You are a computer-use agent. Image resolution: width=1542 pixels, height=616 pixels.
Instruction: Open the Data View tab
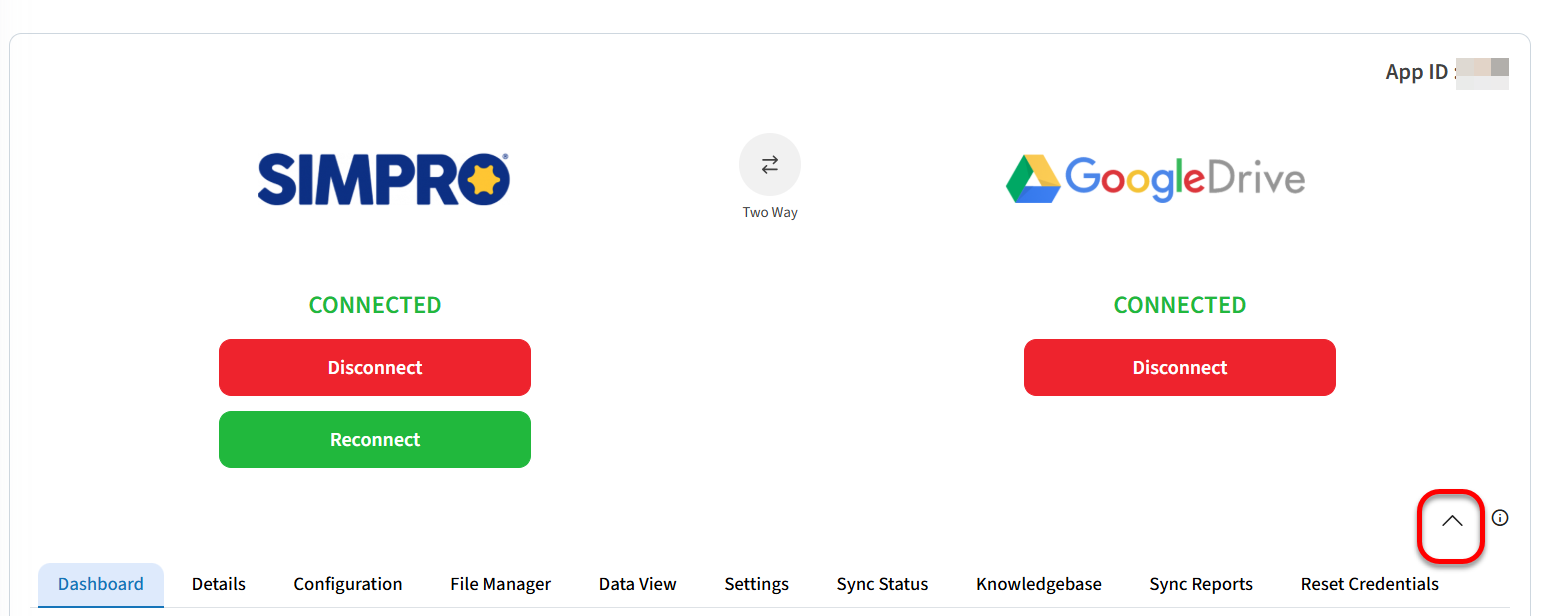[x=637, y=585]
